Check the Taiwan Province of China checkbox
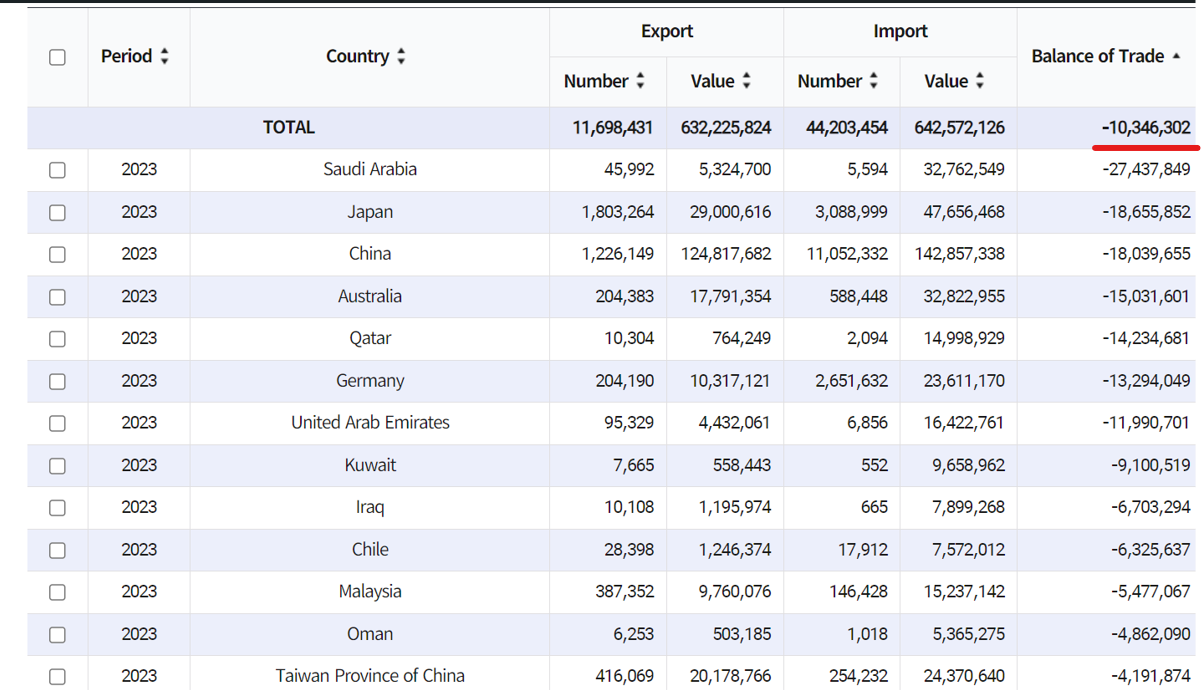Viewport: 1201px width, 690px height. pyautogui.click(x=58, y=676)
